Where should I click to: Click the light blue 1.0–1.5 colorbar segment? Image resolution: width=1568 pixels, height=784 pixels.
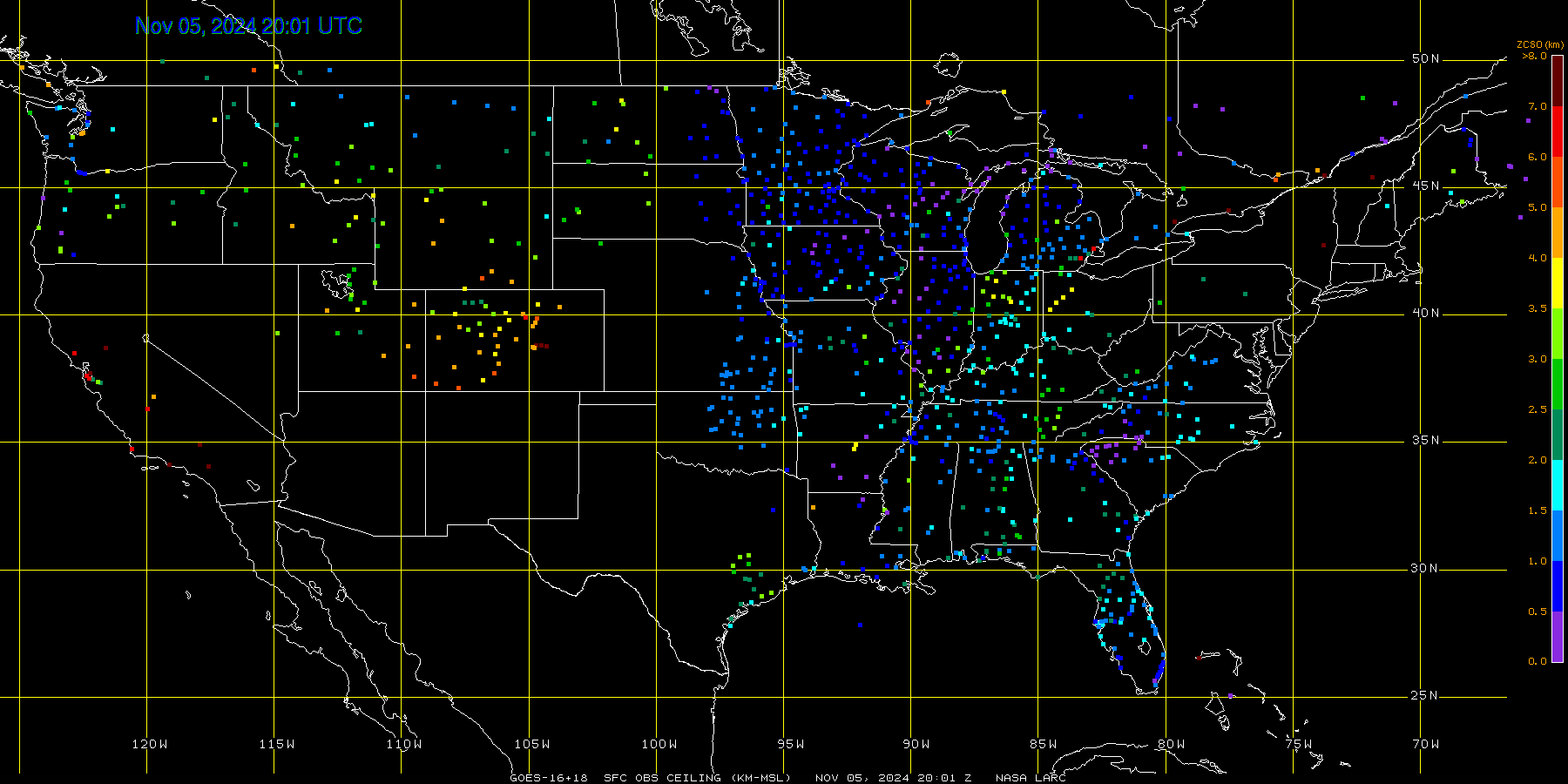click(x=1557, y=536)
